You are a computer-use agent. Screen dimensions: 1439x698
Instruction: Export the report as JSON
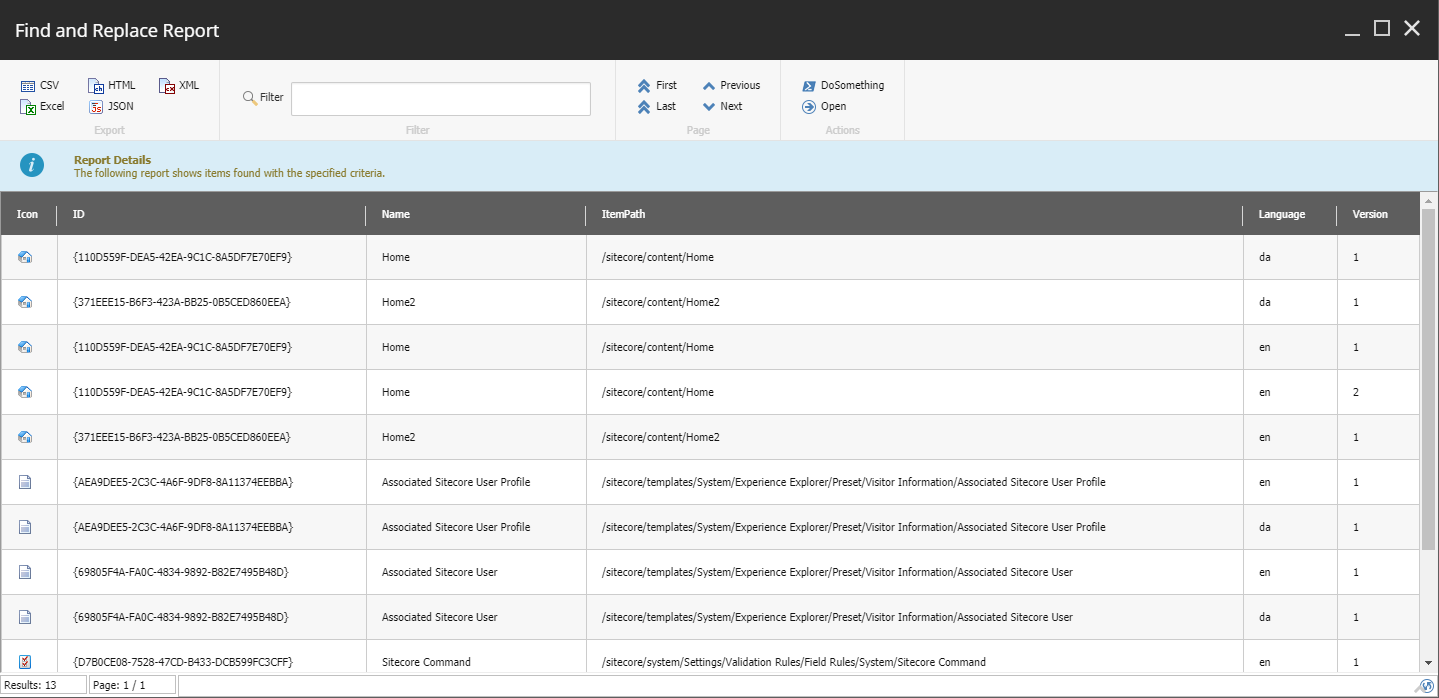click(x=111, y=106)
